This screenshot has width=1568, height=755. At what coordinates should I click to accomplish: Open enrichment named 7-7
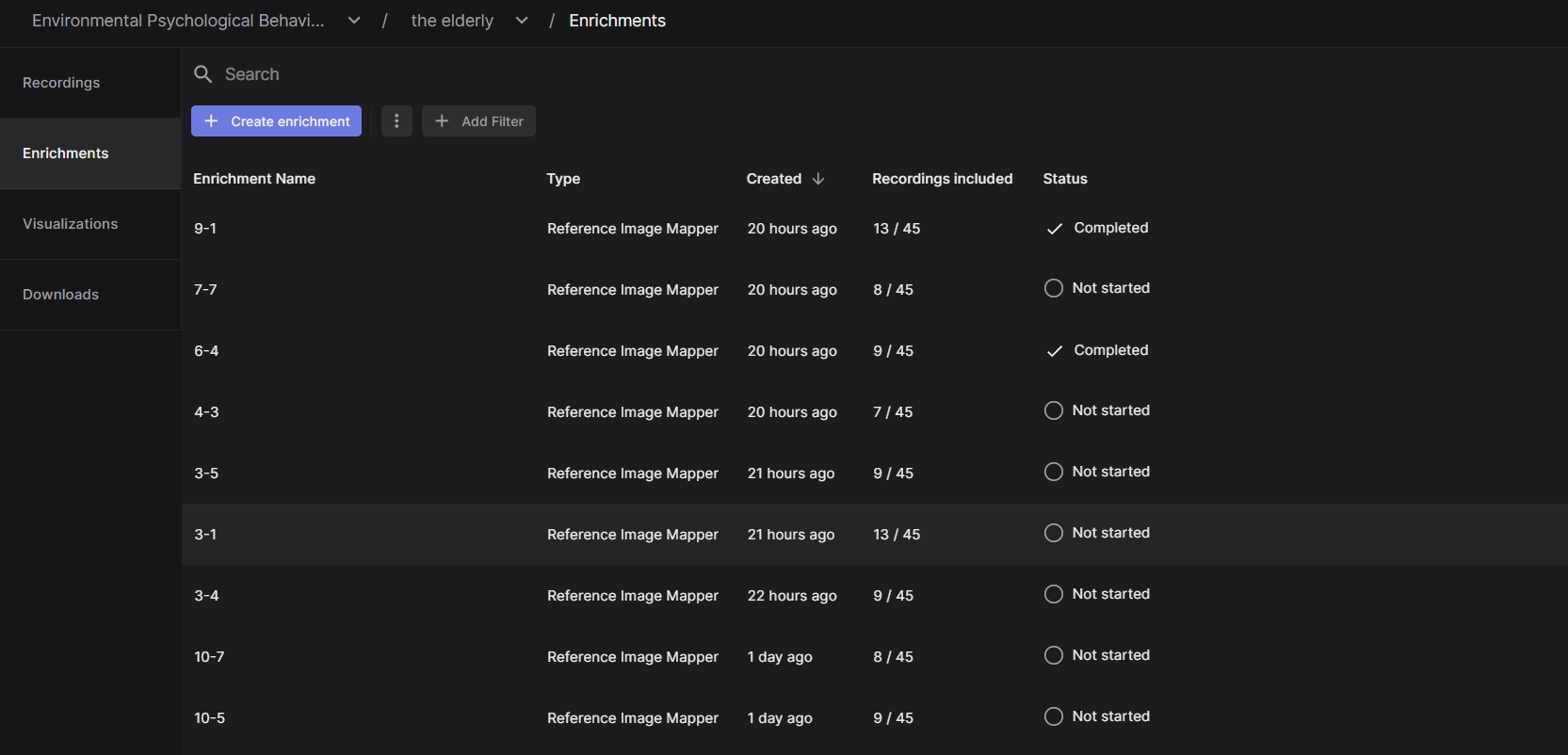click(x=205, y=289)
